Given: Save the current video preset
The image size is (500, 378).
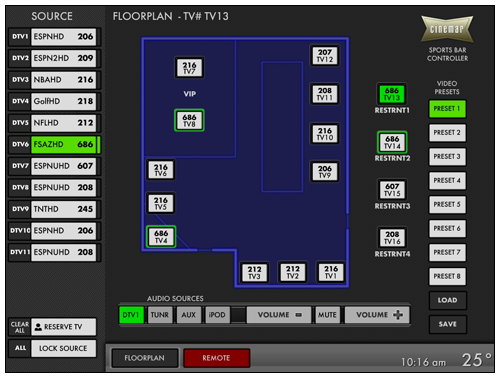Looking at the screenshot, I should [x=447, y=324].
